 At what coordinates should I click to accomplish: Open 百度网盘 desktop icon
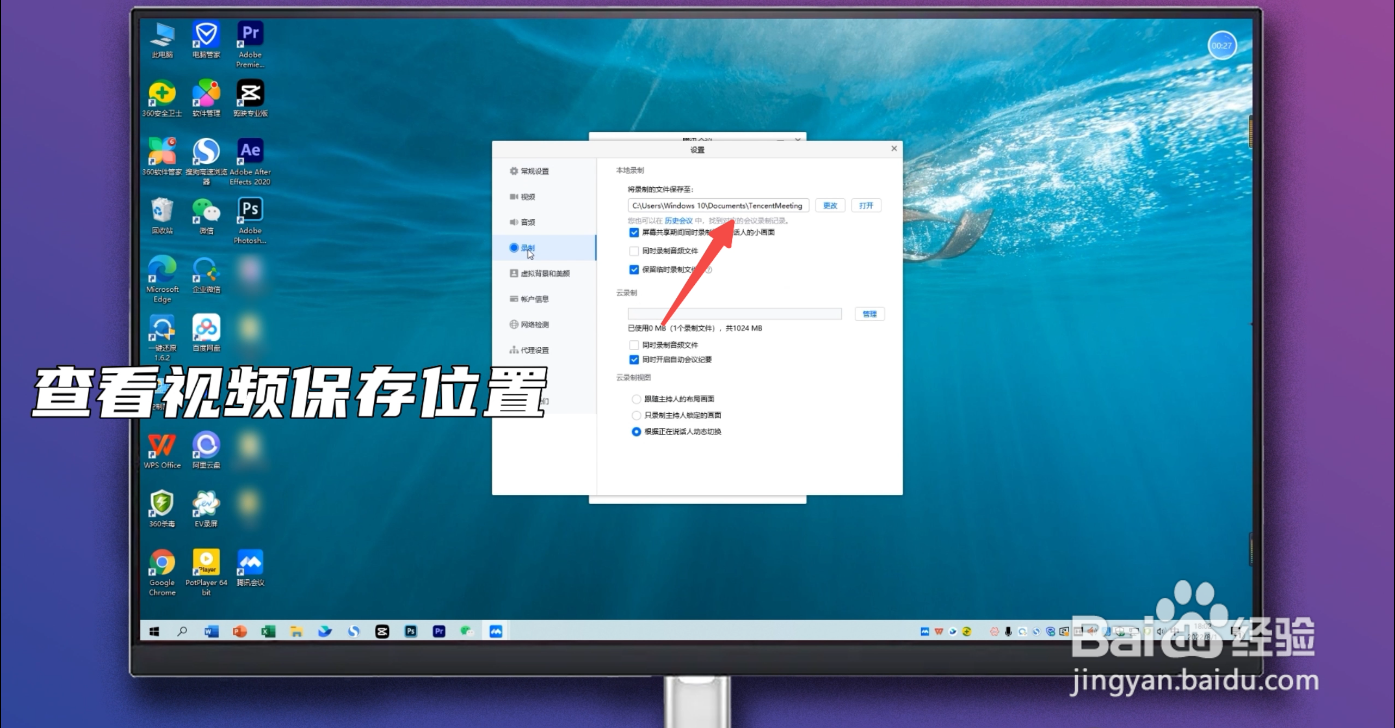(206, 332)
